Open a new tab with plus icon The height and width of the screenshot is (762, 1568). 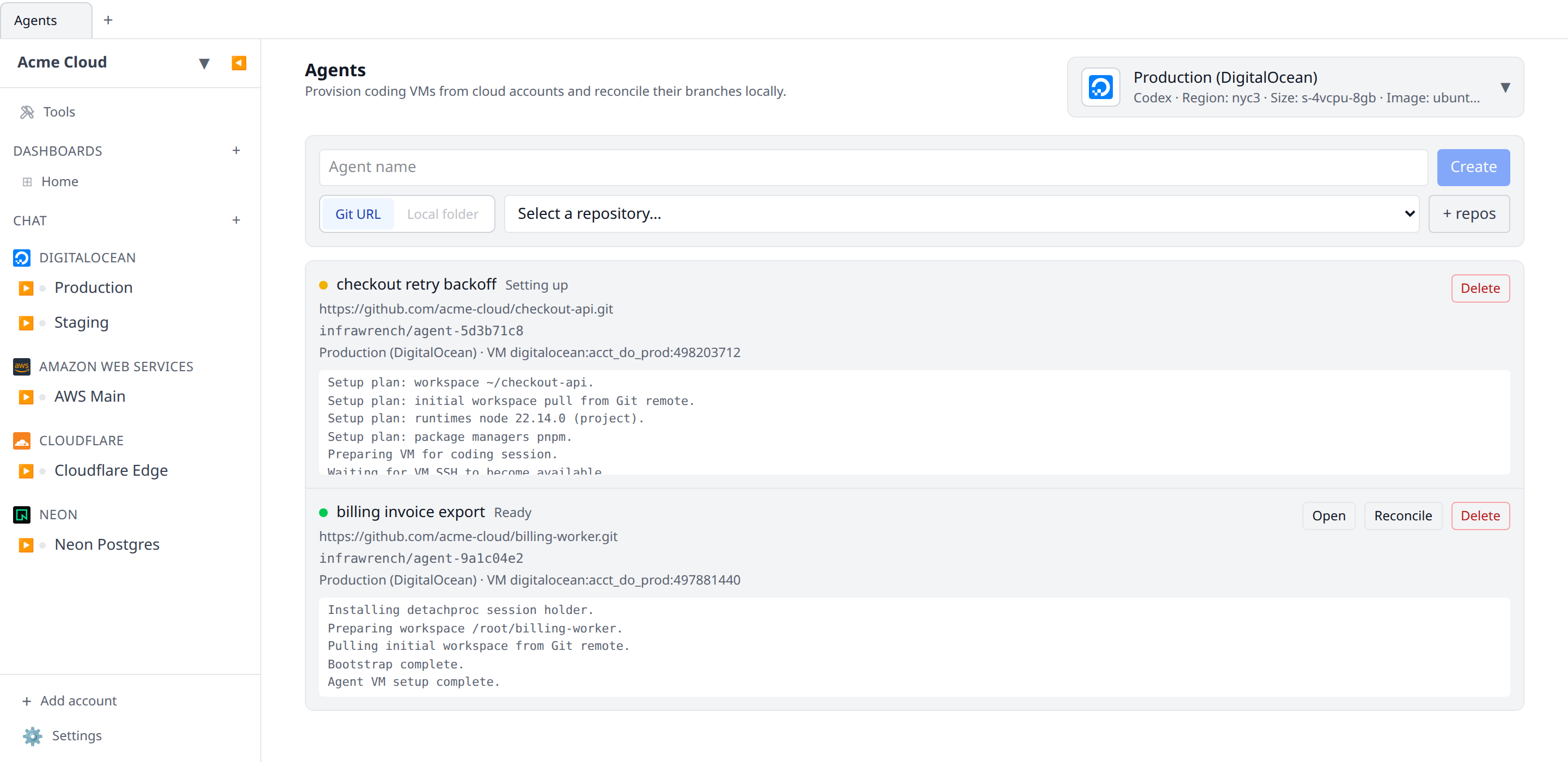[x=108, y=20]
